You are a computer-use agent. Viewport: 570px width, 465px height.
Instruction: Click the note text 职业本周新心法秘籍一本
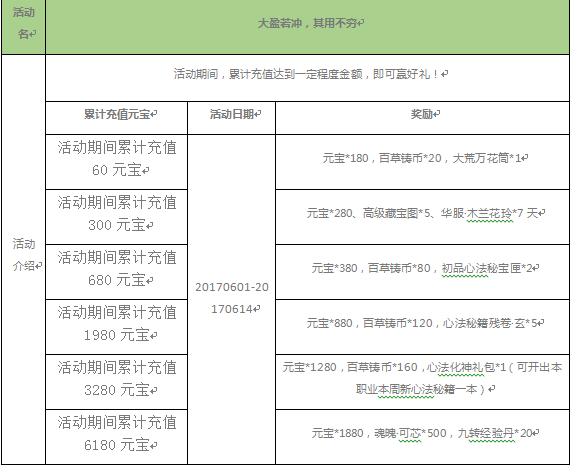(417, 389)
